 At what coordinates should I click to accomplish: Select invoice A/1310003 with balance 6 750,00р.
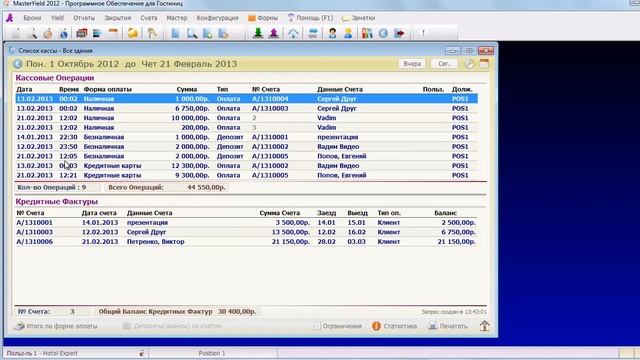(x=246, y=232)
